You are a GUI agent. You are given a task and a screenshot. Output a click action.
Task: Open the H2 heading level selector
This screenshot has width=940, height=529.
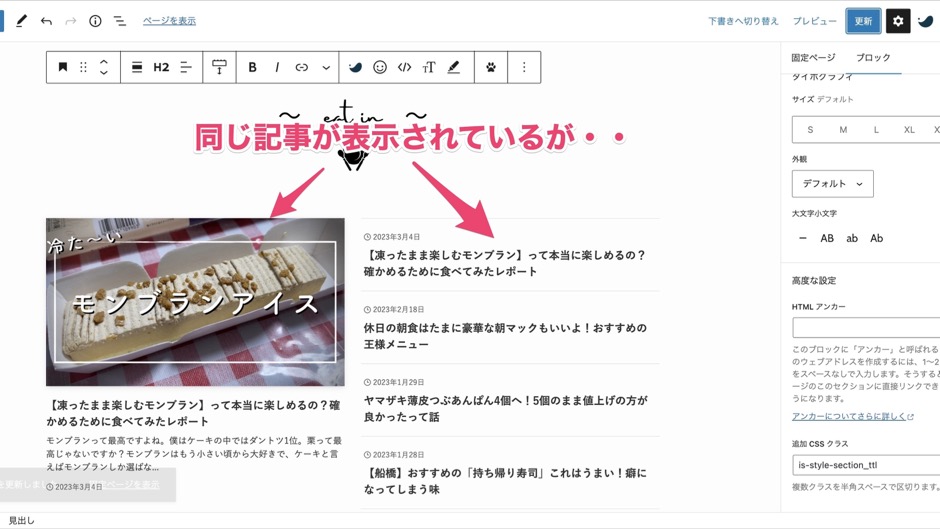click(x=161, y=67)
